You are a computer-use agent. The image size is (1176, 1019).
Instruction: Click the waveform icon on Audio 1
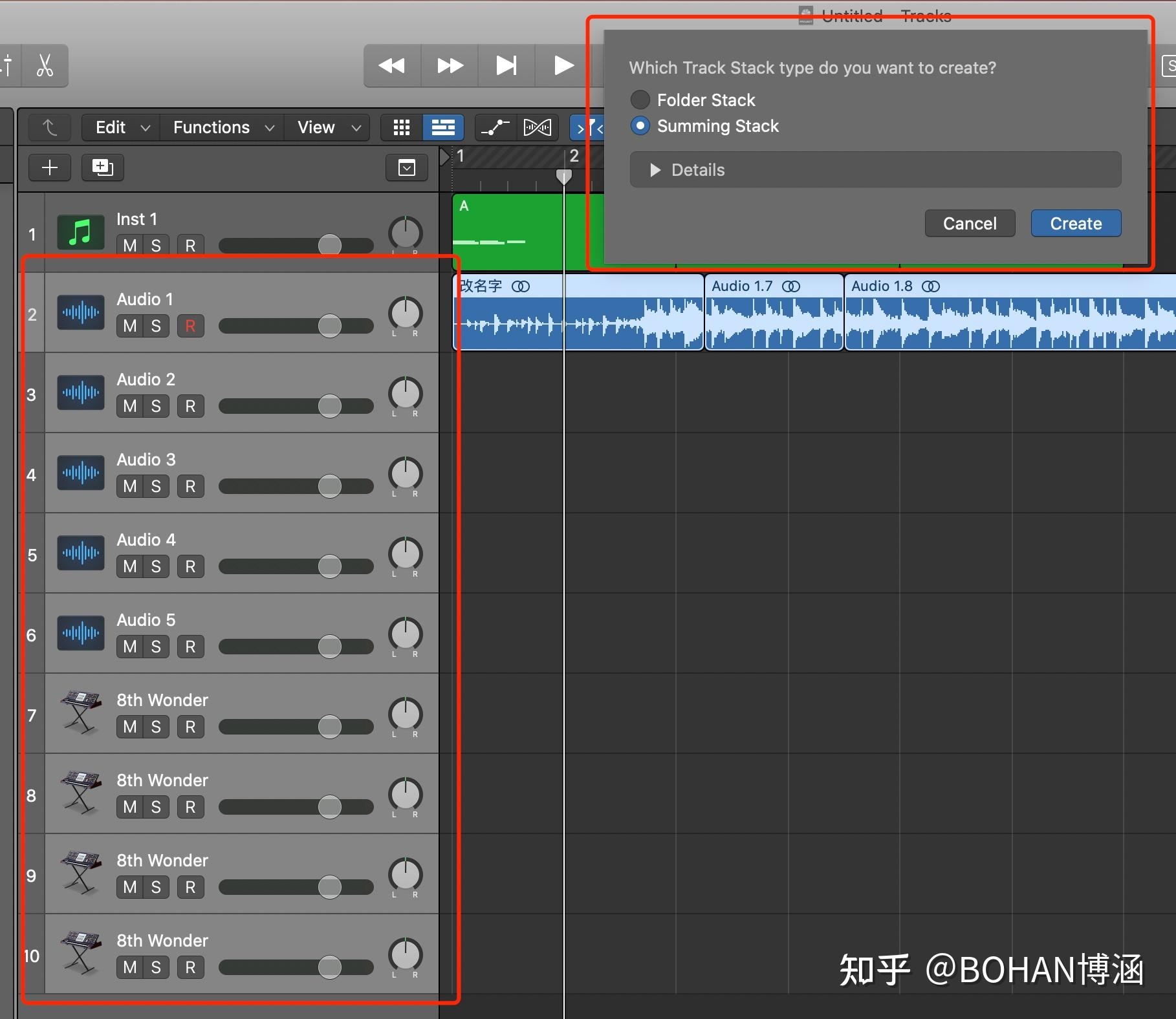tap(80, 312)
